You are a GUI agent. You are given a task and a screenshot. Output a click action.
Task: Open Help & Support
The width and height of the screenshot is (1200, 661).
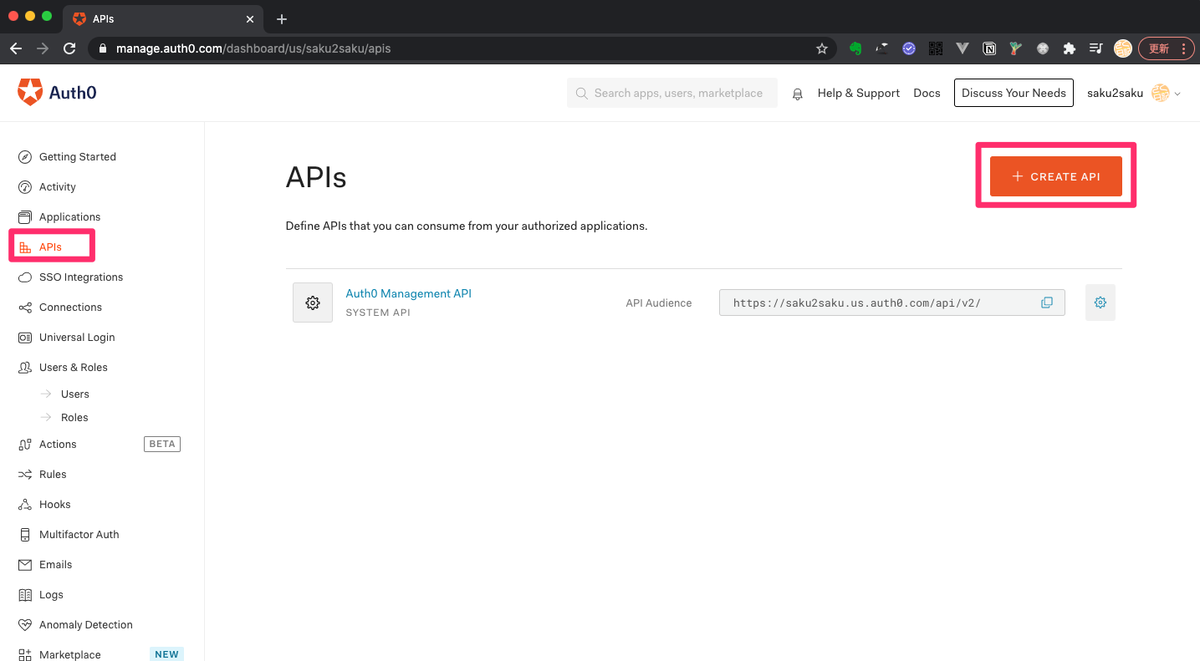pos(858,93)
